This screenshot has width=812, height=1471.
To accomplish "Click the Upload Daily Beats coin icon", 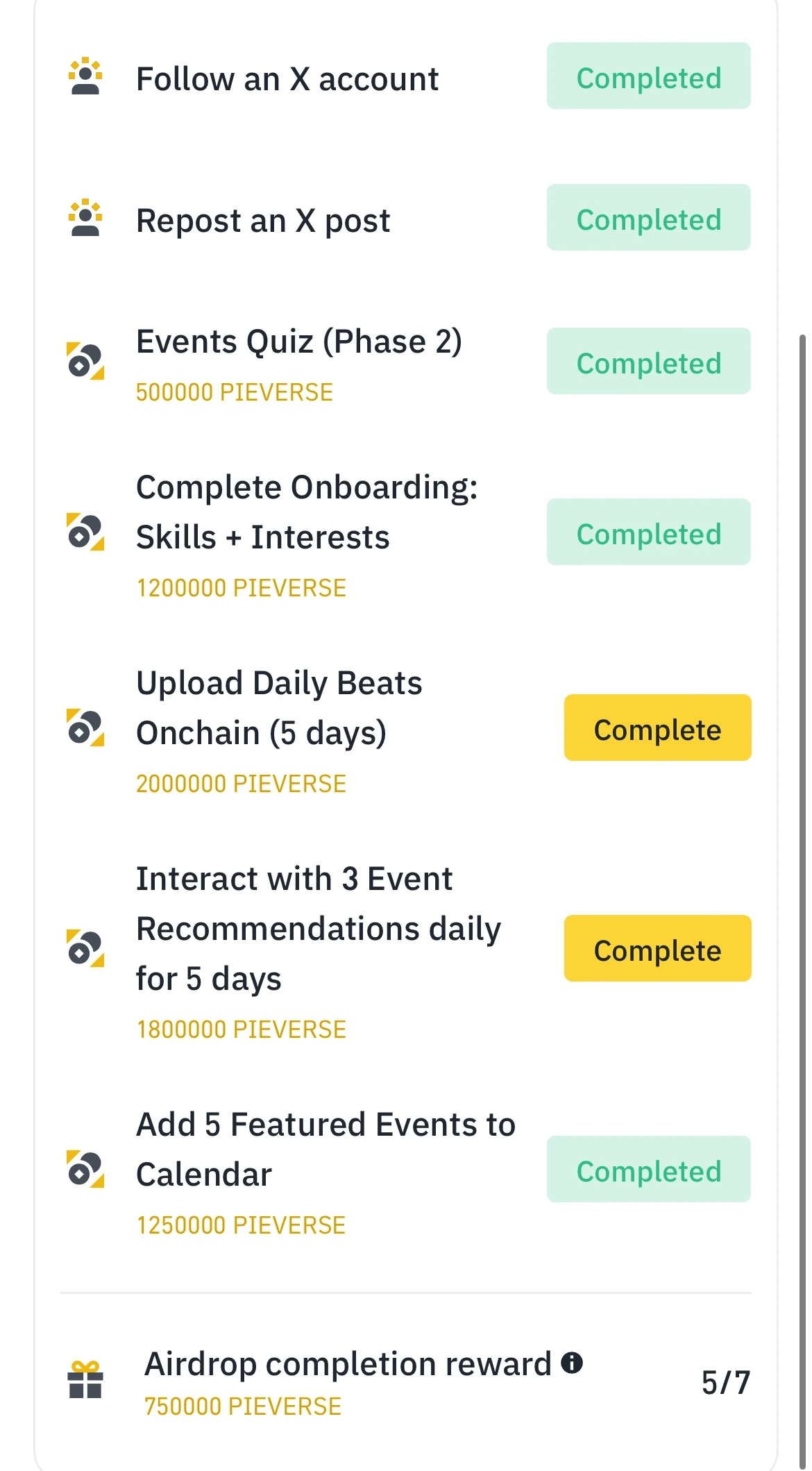I will click(x=85, y=728).
